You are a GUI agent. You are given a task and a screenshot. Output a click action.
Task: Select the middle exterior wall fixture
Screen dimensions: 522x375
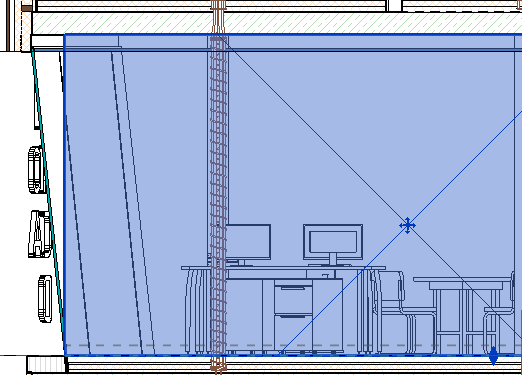(40, 234)
